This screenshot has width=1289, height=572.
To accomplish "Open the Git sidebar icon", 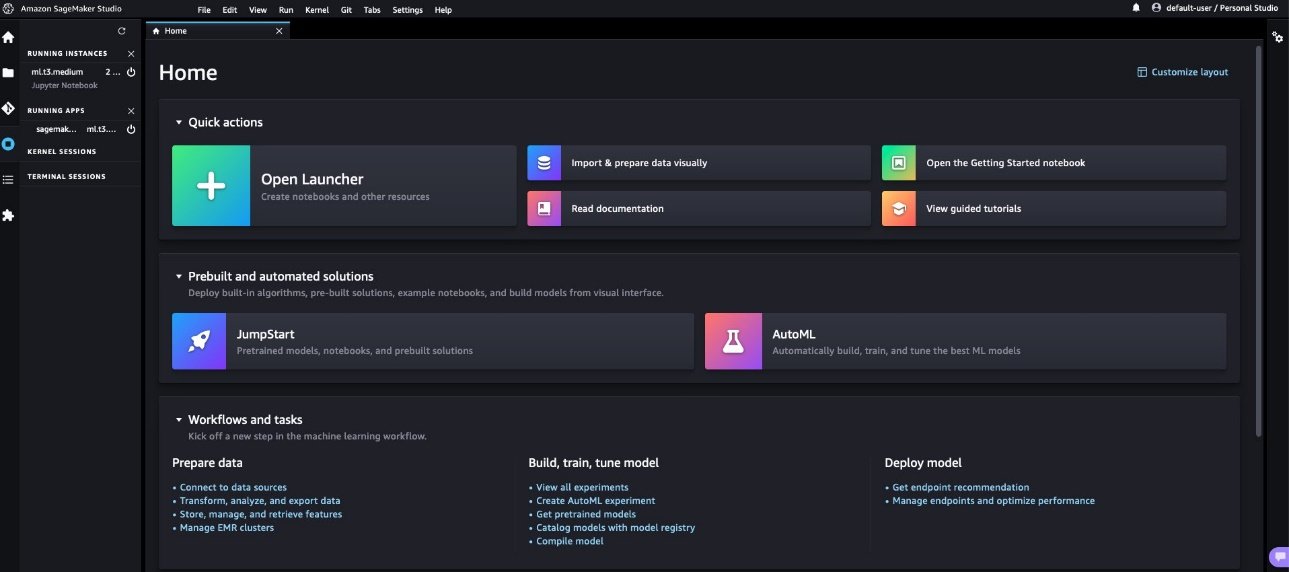I will pos(8,108).
